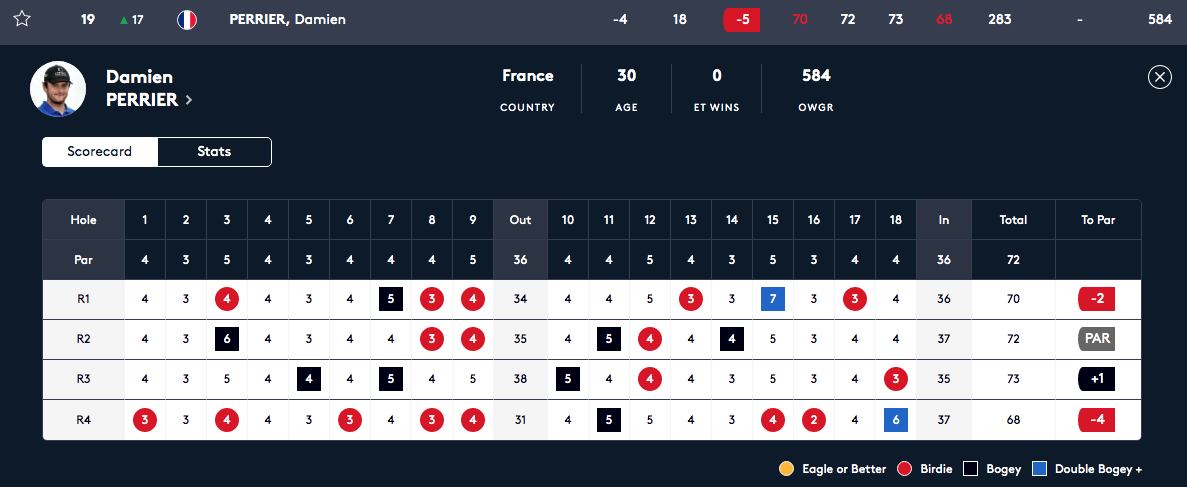The image size is (1187, 487).
Task: Click the green position change arrow 17
Action: [132, 20]
